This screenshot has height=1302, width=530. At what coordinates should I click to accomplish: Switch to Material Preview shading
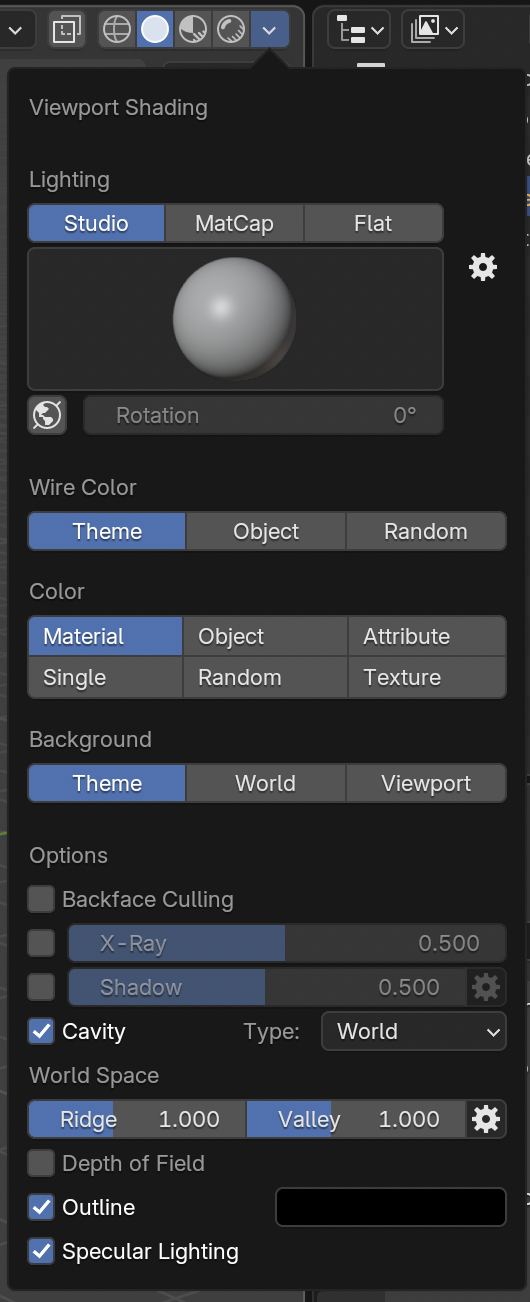click(x=193, y=30)
